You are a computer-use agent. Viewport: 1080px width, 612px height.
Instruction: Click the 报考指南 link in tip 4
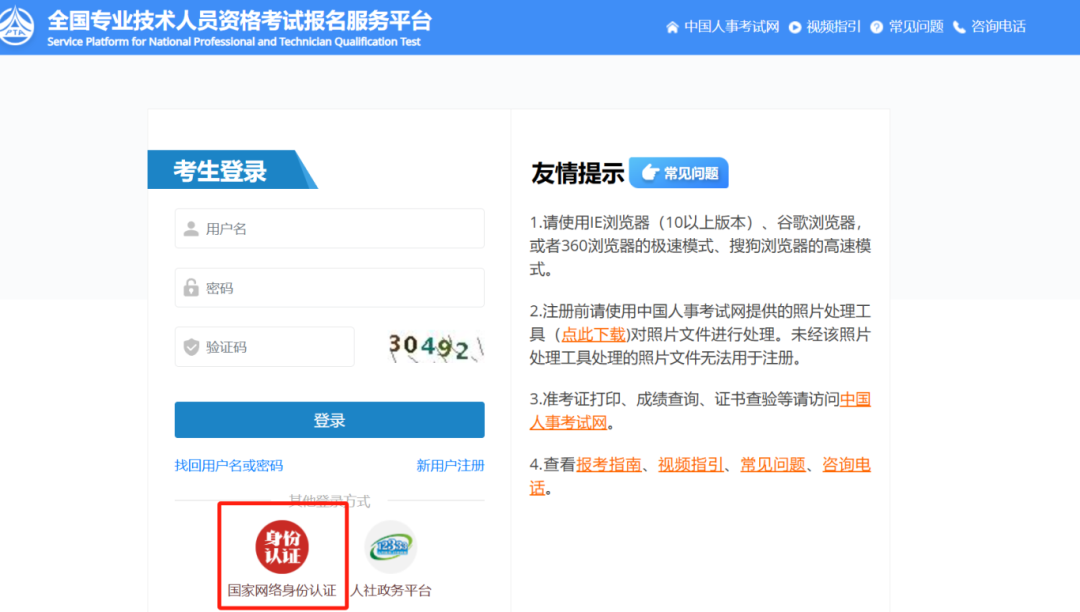609,463
